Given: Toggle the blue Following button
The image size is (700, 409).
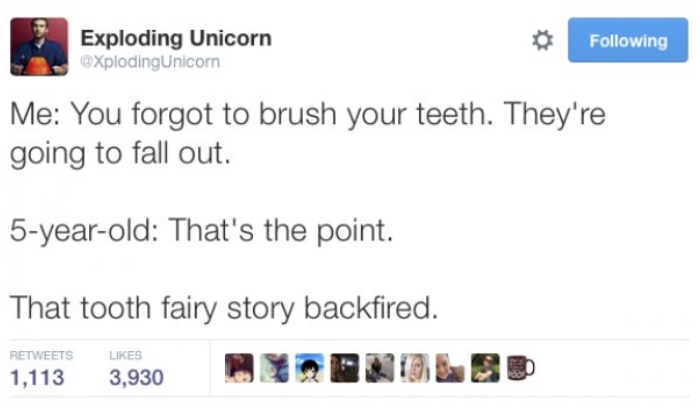Looking at the screenshot, I should pos(628,41).
